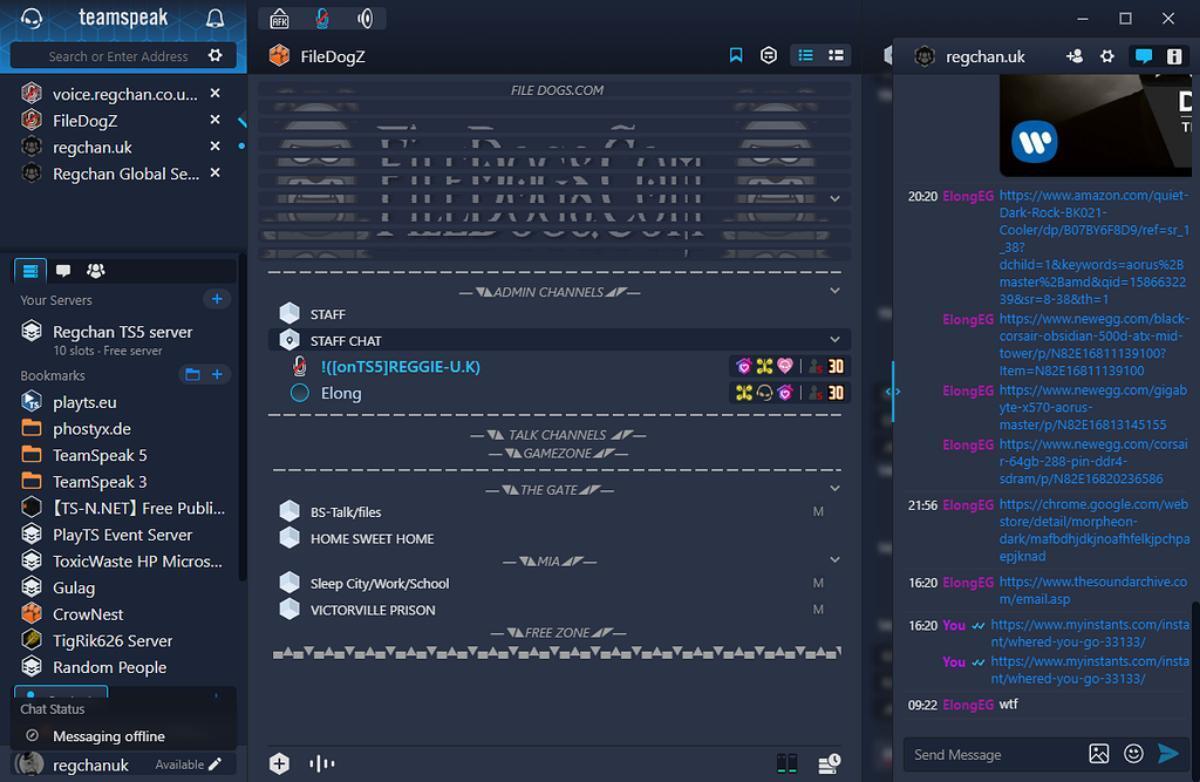1200x782 pixels.
Task: Open emoji picker in message box
Action: (x=1133, y=754)
